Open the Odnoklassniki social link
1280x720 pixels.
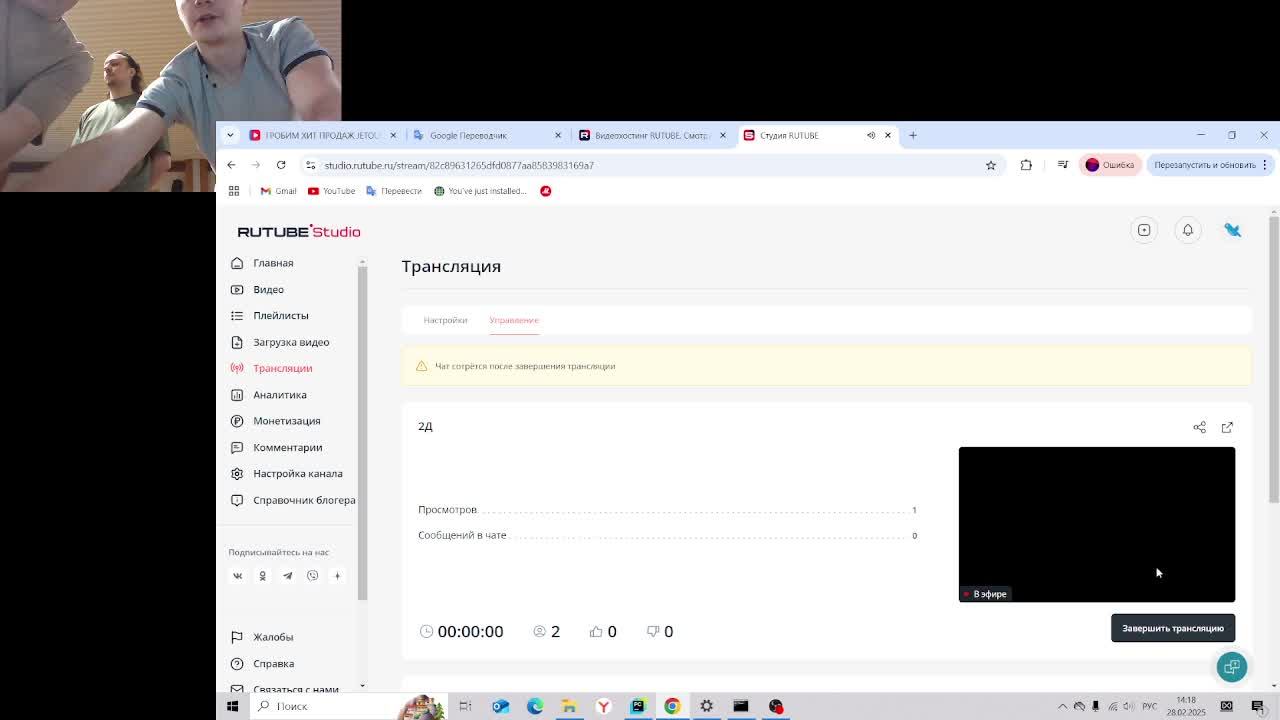tap(262, 576)
